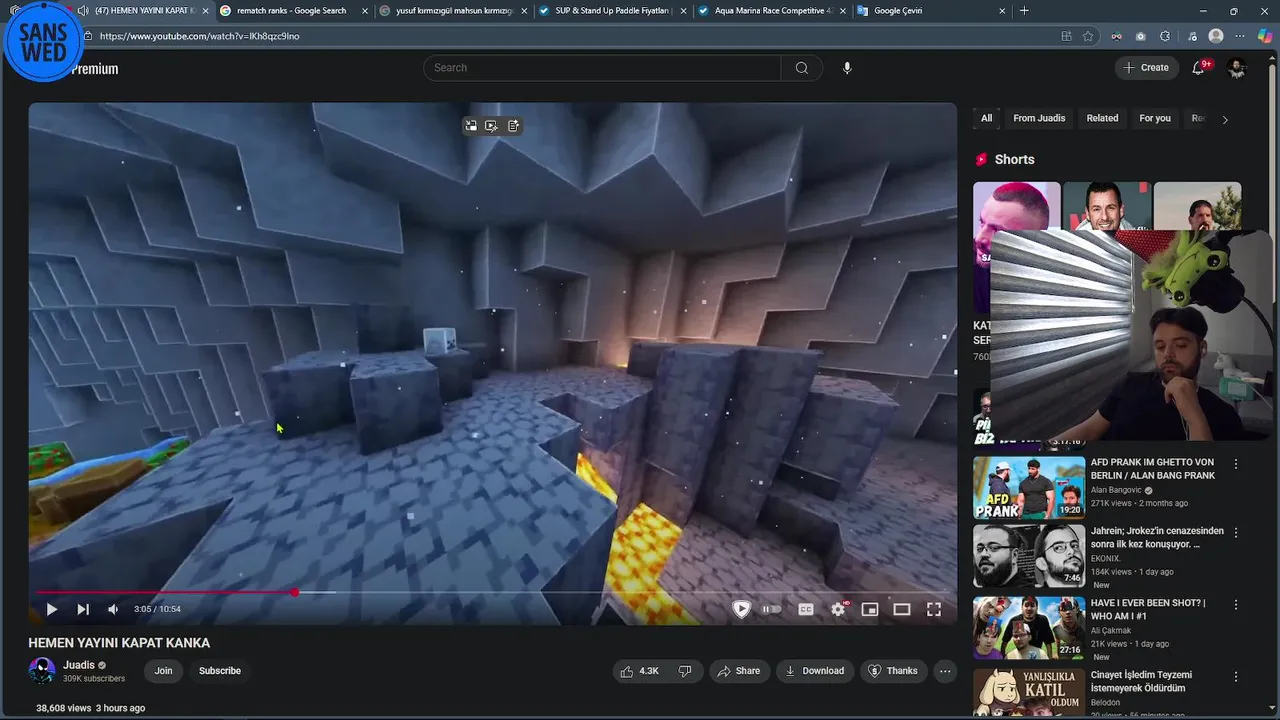
Task: Click the EKONIX channel name
Action: (x=1105, y=559)
